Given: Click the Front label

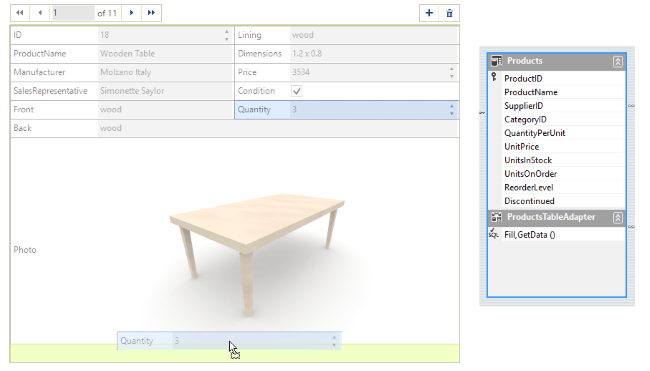Looking at the screenshot, I should [24, 109].
